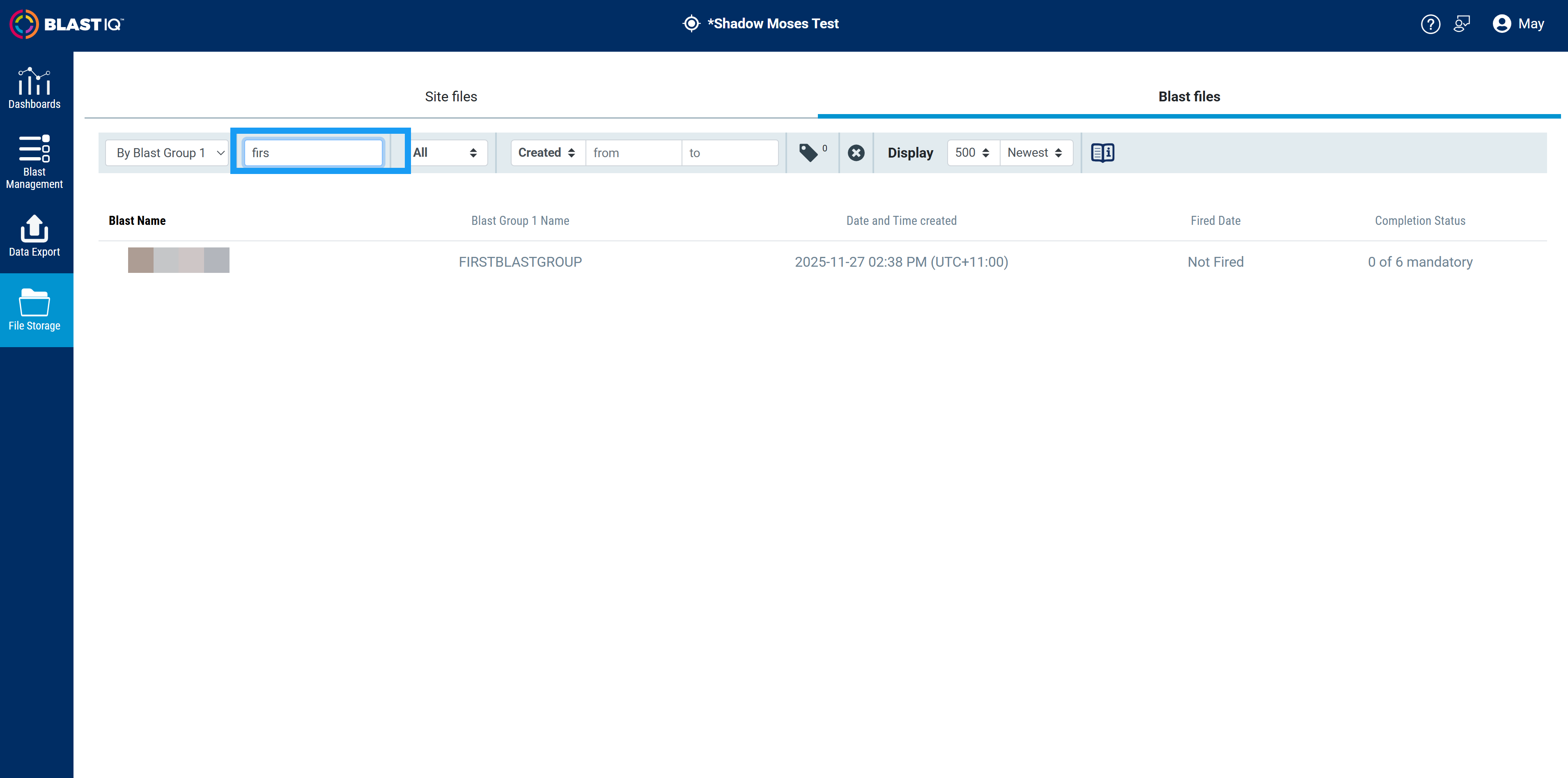Sort by Completion Status column header
Viewport: 1568px width, 778px height.
(1420, 221)
